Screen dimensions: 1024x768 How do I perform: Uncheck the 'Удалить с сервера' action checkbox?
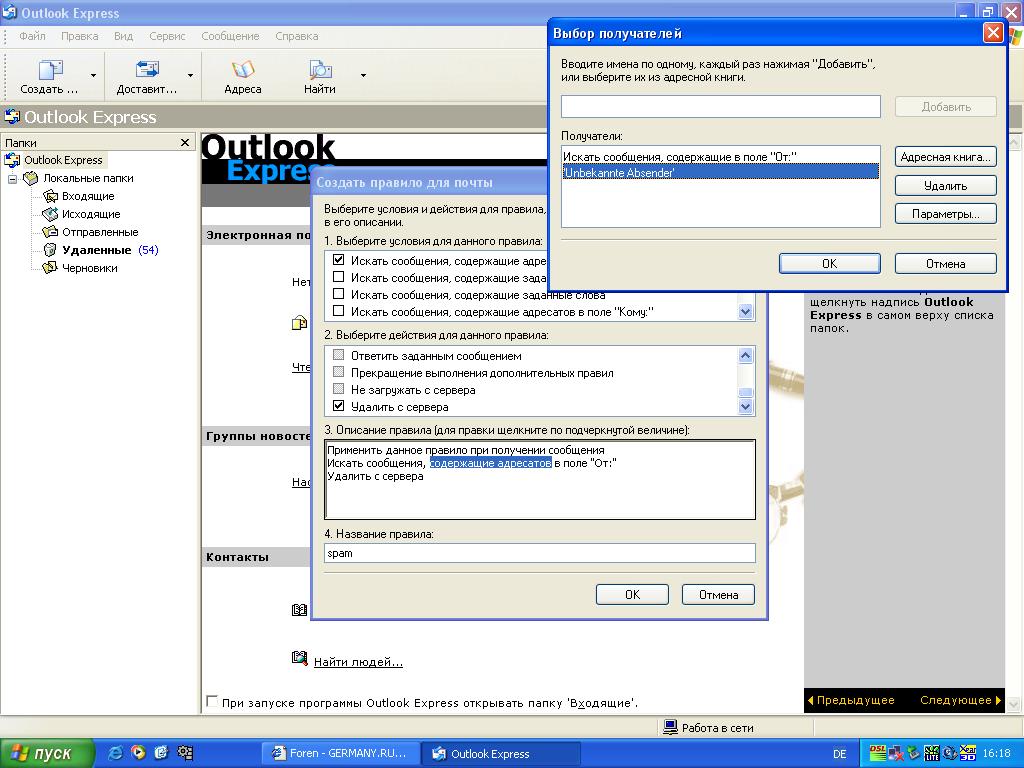[338, 406]
